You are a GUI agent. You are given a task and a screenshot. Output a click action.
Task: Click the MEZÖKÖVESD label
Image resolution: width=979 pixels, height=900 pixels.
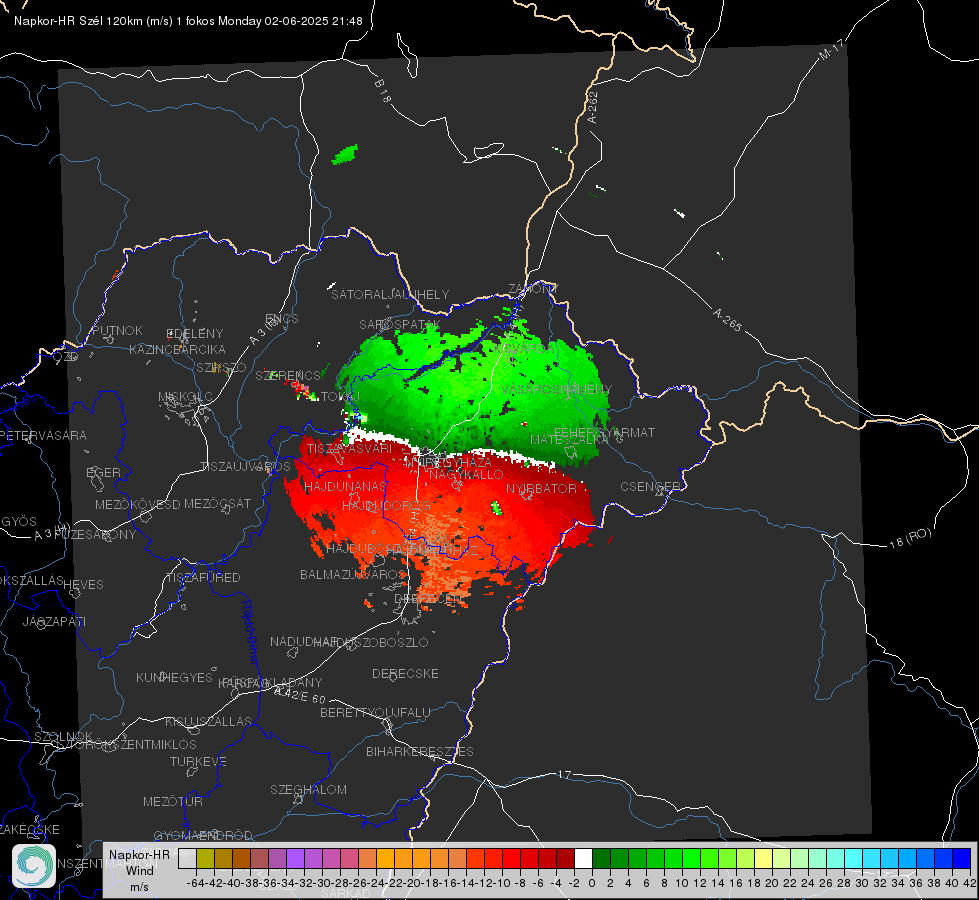137,504
